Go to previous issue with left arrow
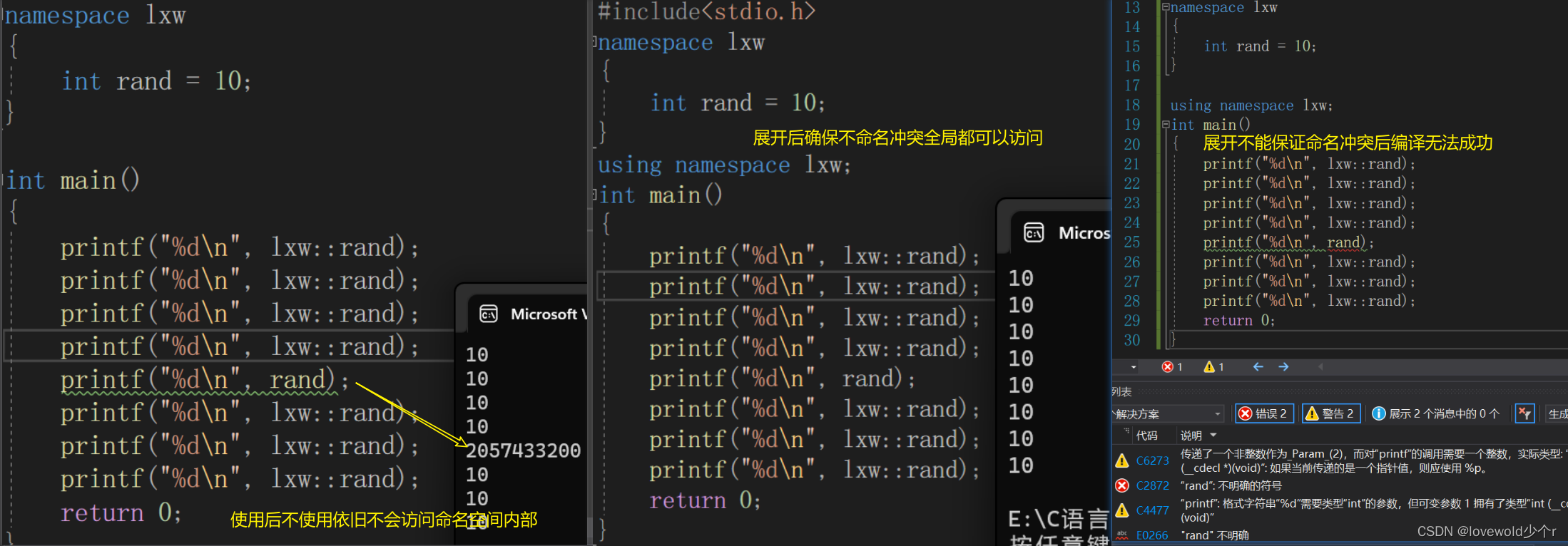 [x=1258, y=367]
